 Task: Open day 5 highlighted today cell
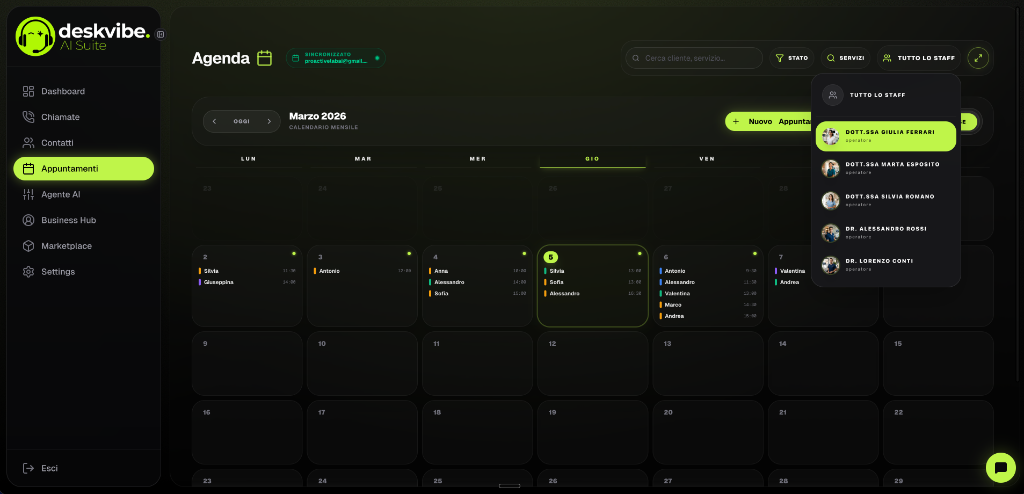click(592, 286)
